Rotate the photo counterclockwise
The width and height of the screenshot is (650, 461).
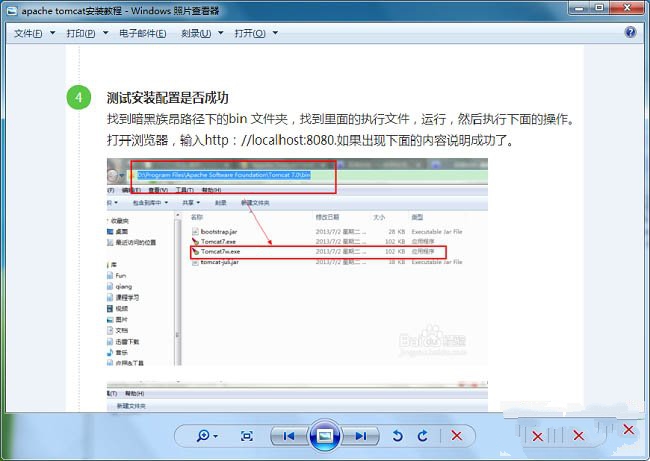[397, 436]
